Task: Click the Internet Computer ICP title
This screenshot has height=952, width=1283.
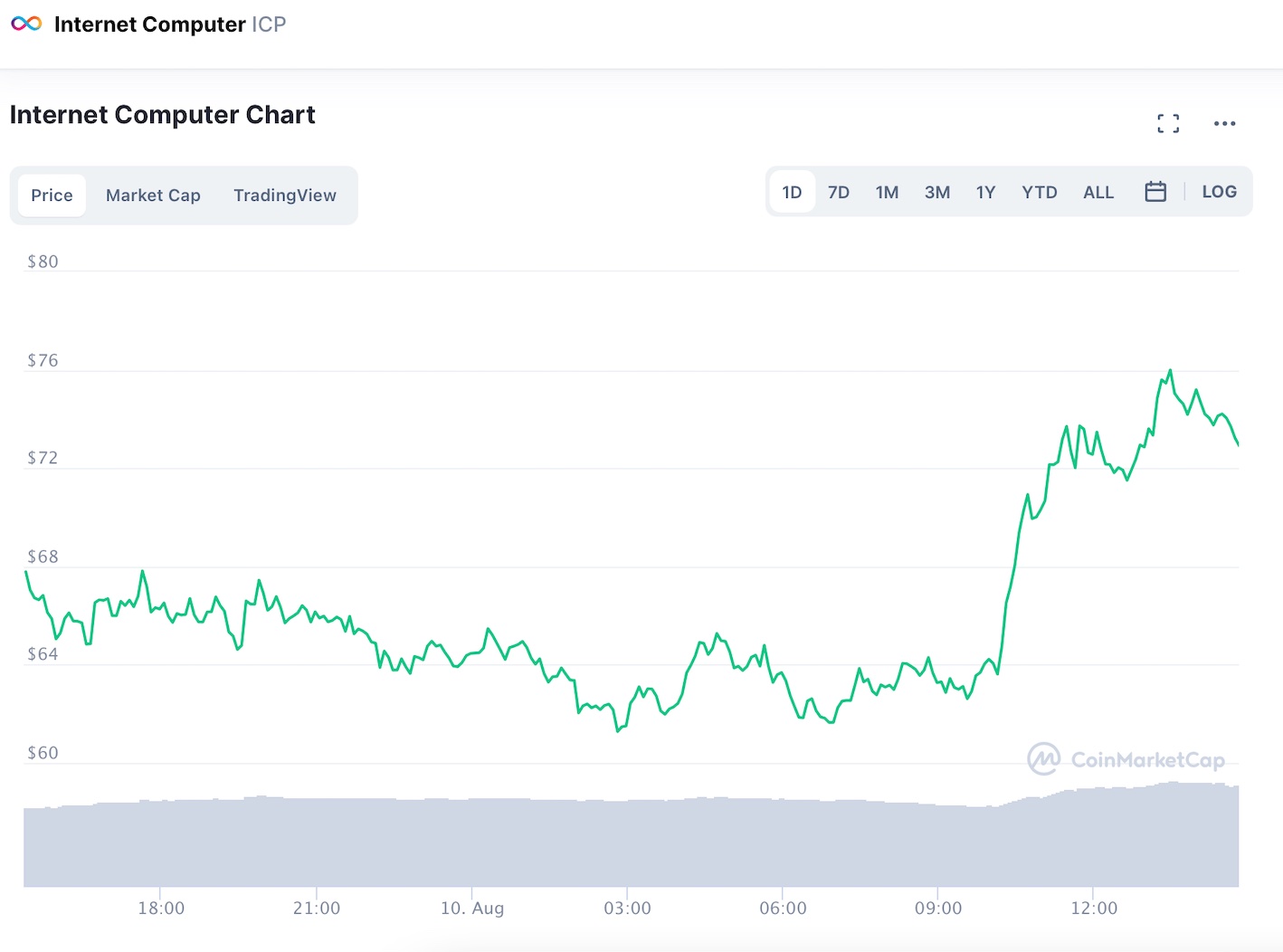Action: pos(170,24)
